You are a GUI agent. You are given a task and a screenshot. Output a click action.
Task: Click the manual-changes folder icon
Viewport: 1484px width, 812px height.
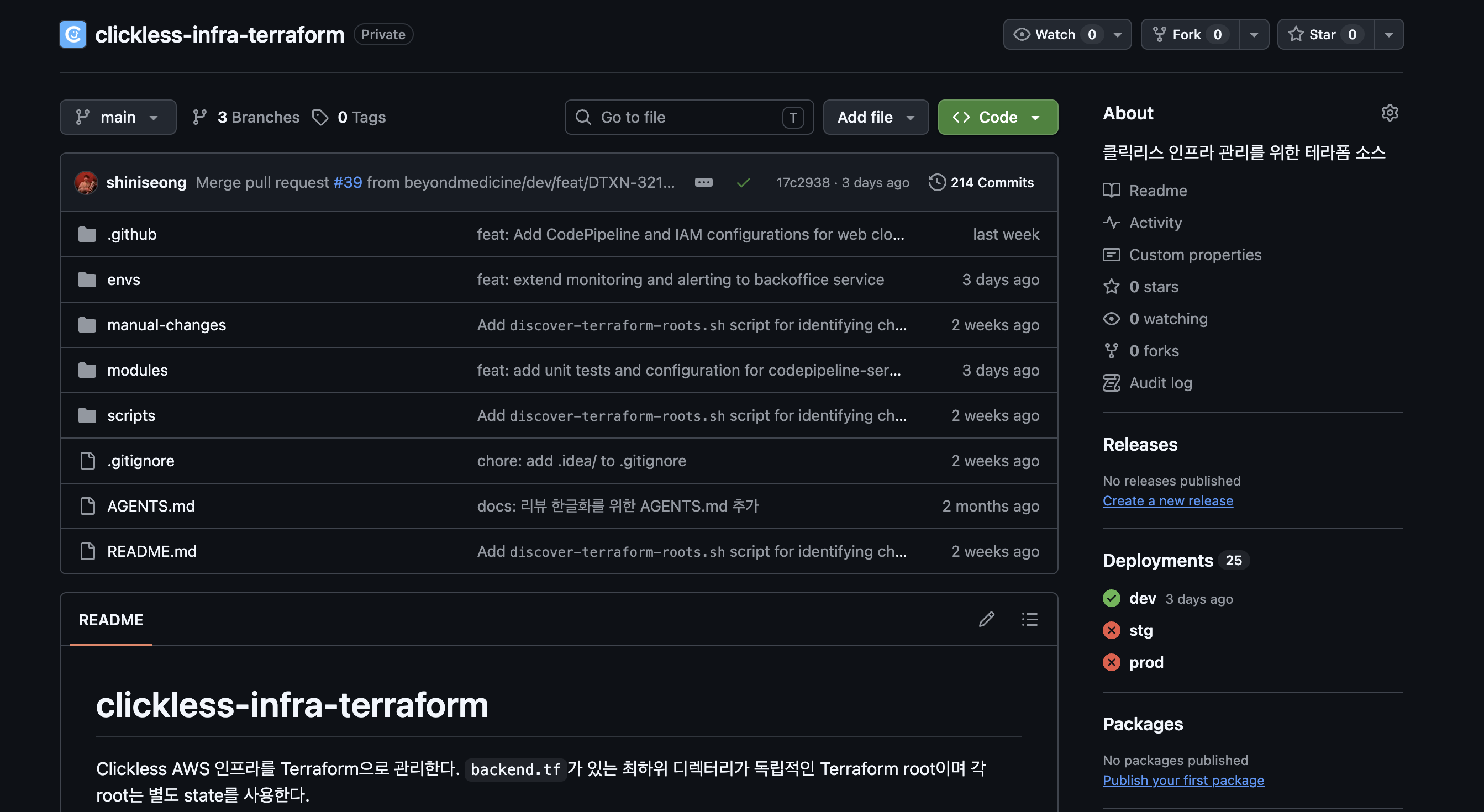coord(87,325)
